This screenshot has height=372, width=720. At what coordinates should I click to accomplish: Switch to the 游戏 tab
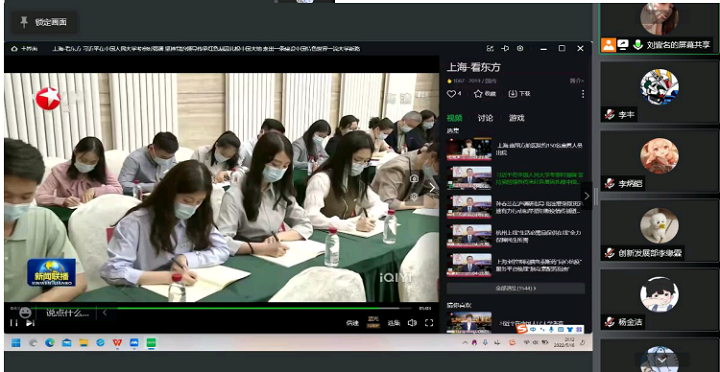click(517, 118)
